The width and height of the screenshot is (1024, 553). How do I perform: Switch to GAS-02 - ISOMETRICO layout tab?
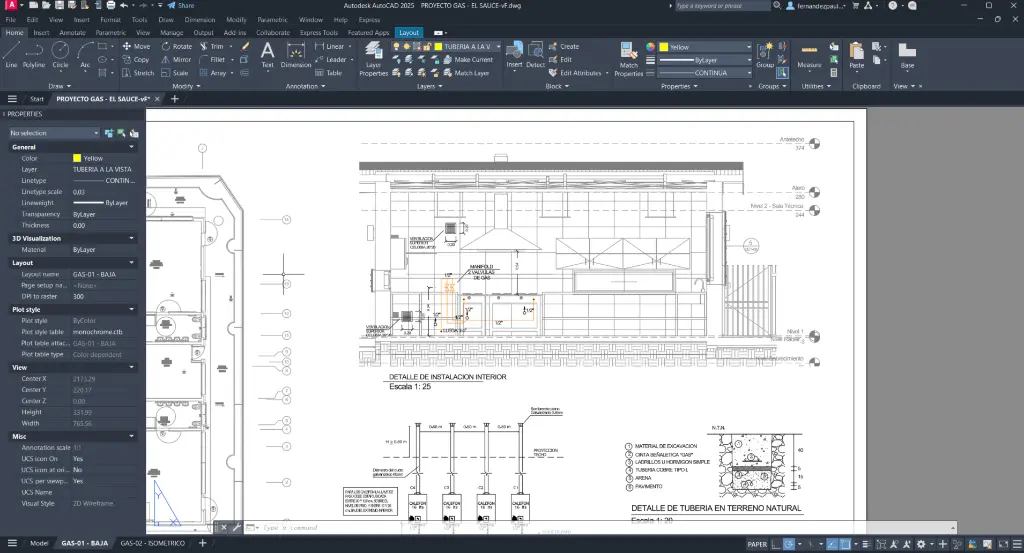click(x=154, y=543)
